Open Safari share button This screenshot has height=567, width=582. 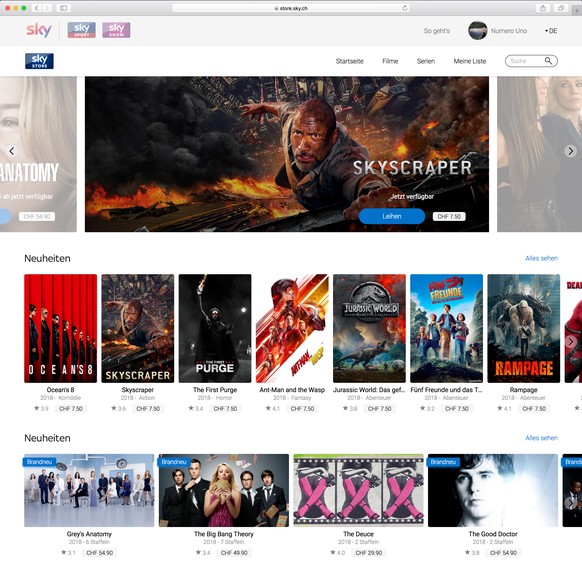pyautogui.click(x=543, y=8)
